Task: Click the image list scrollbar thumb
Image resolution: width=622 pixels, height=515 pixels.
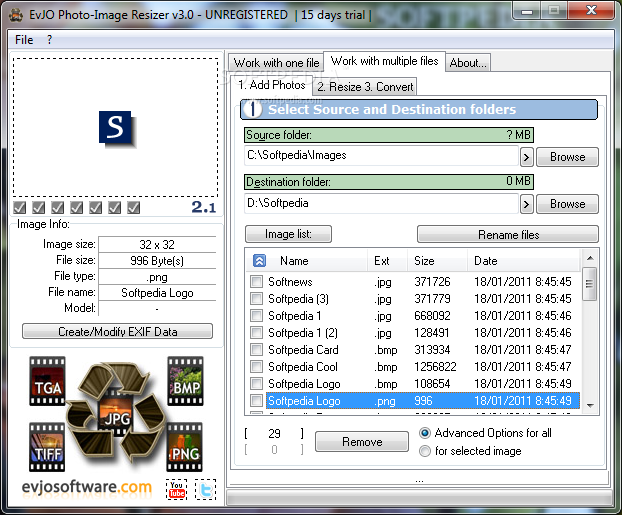Action: coord(589,284)
